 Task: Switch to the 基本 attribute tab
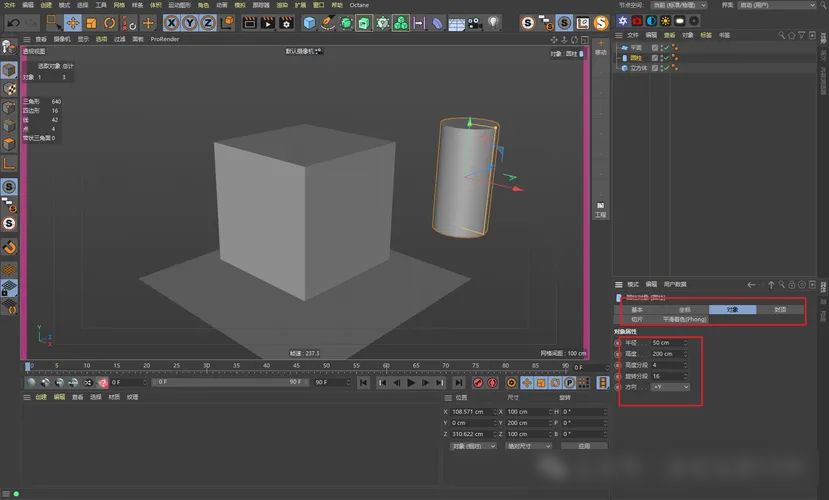[x=638, y=310]
